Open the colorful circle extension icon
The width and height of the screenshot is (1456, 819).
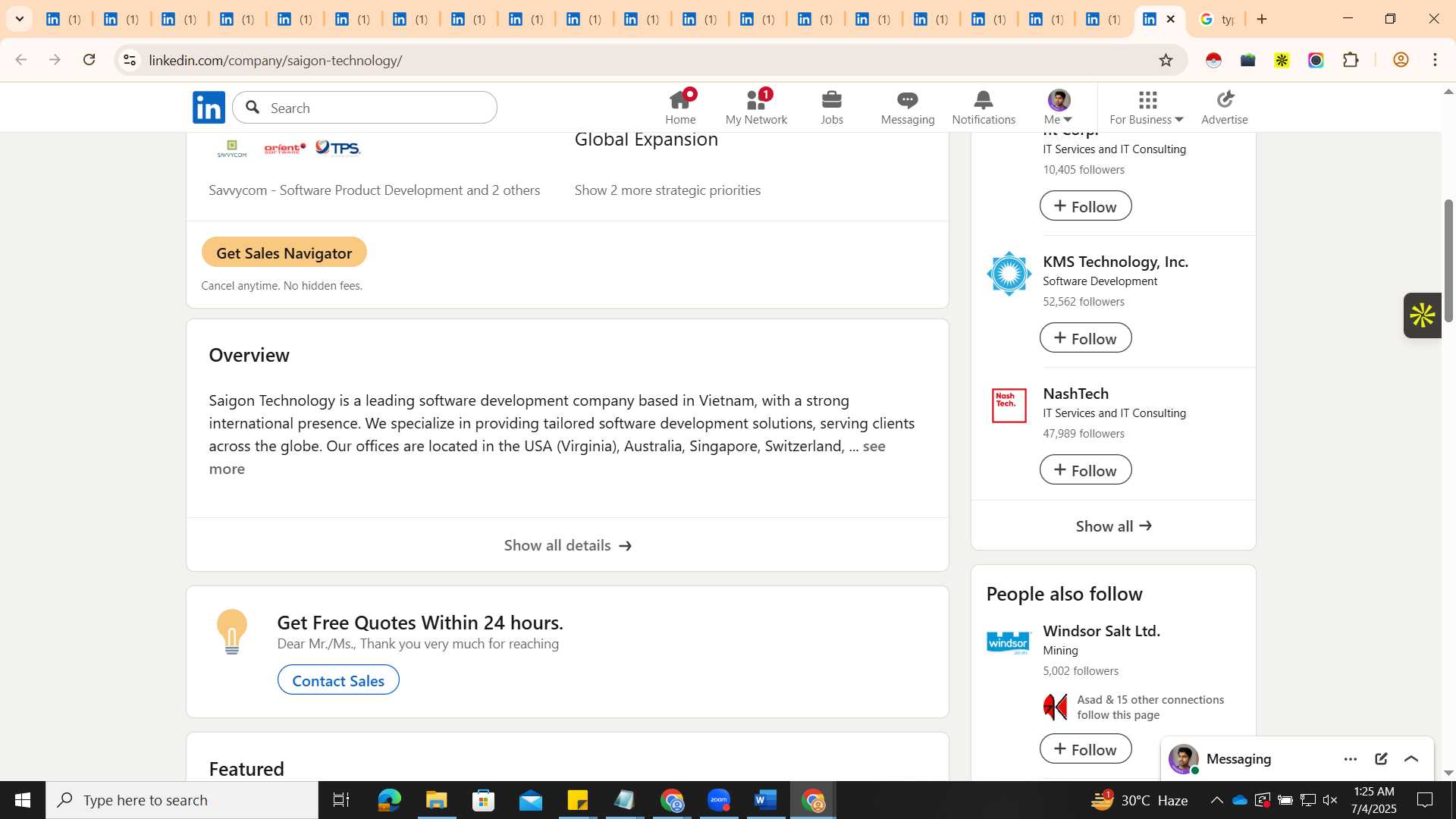pyautogui.click(x=1316, y=60)
